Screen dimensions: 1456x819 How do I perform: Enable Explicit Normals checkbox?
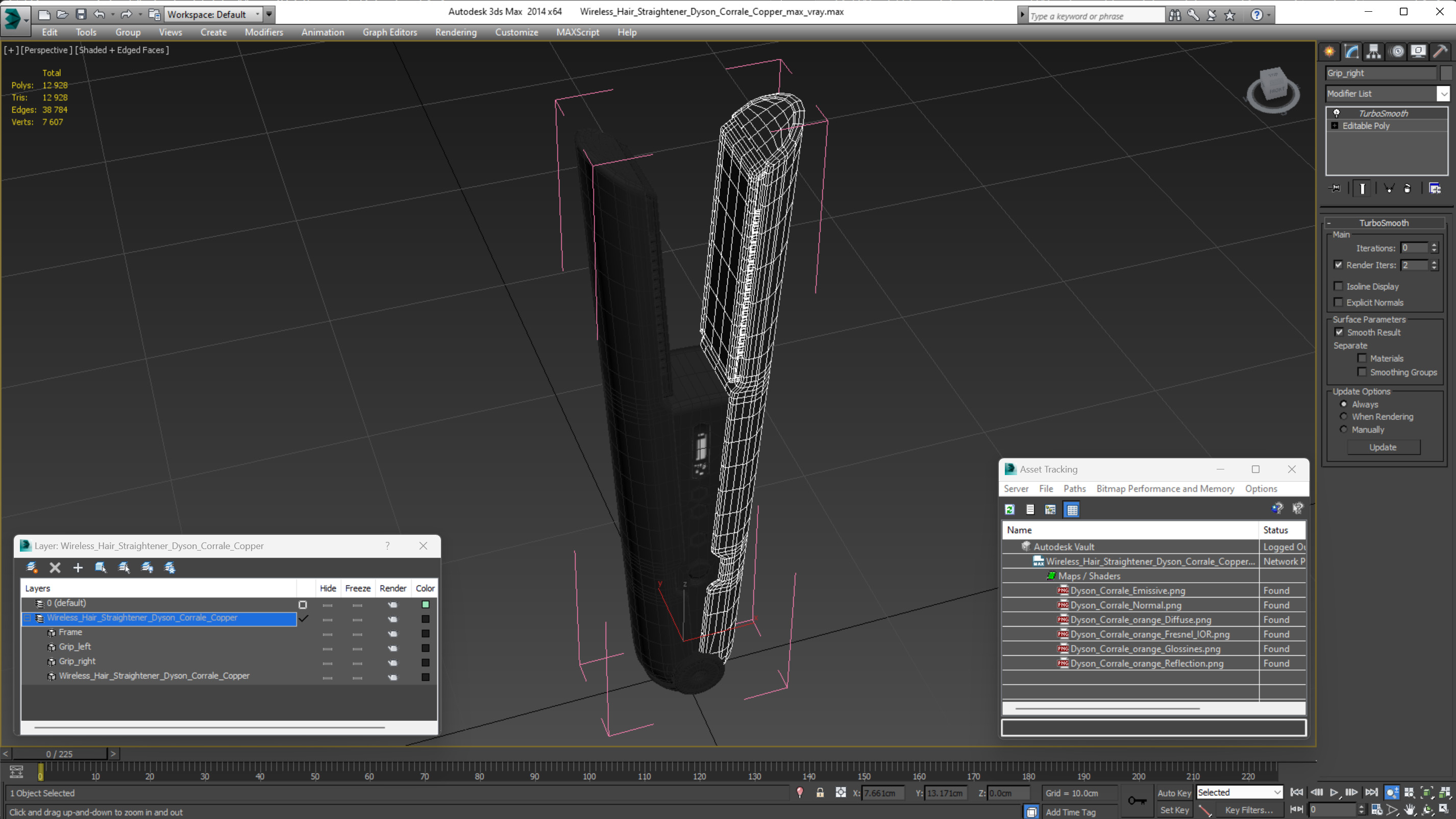pyautogui.click(x=1339, y=302)
